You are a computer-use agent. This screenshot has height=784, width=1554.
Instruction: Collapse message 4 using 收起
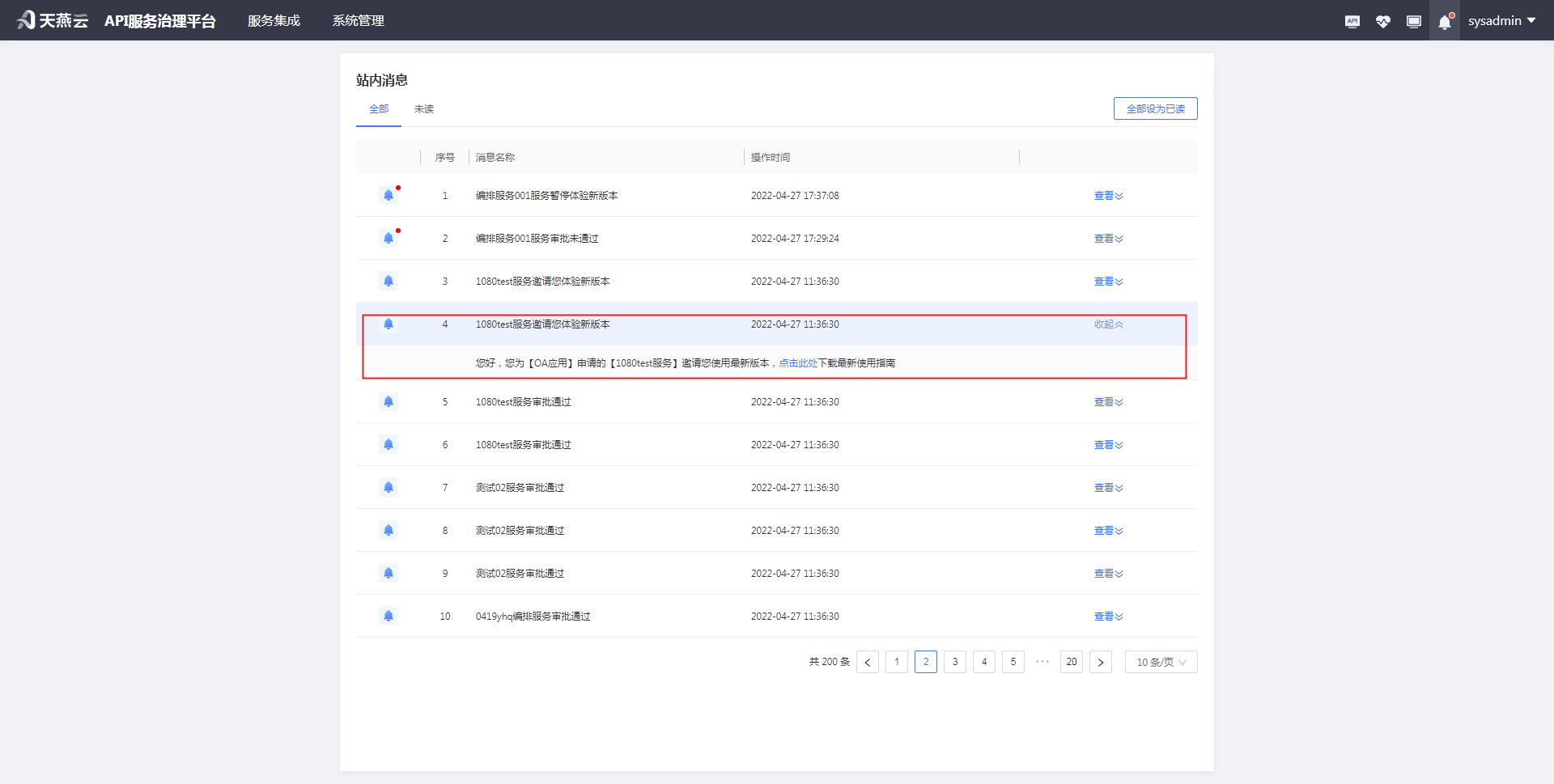click(x=1108, y=324)
